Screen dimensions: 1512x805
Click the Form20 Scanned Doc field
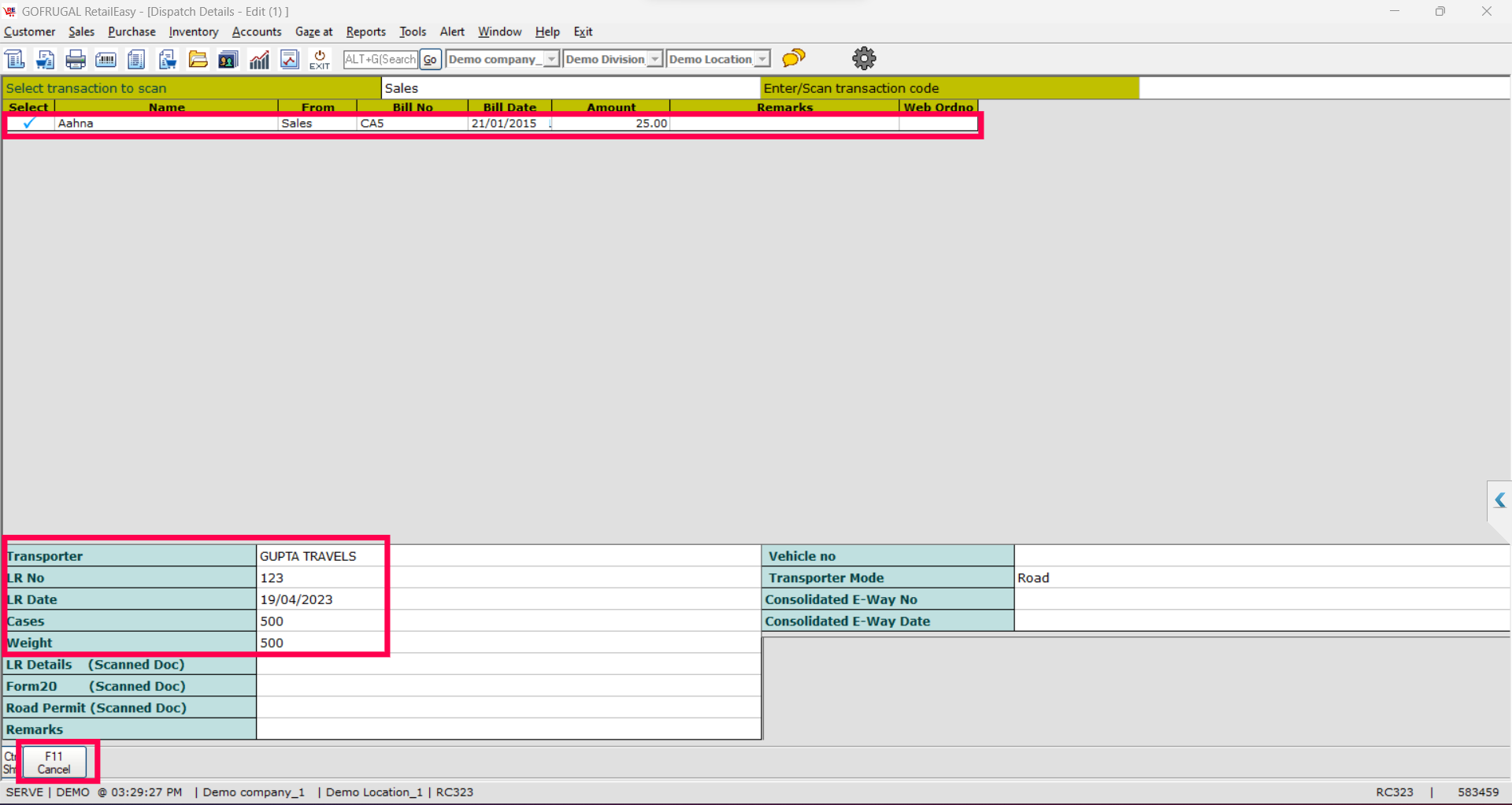[509, 686]
